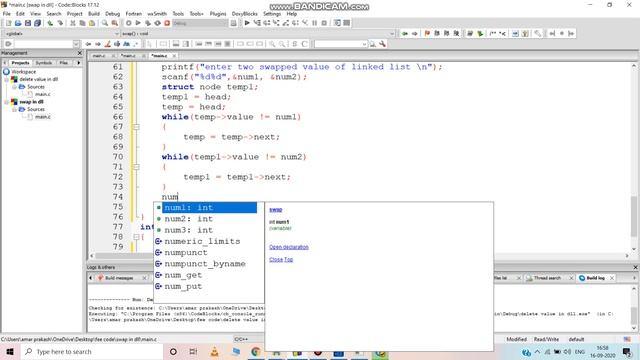640x360 pixels.
Task: Toggle code fold marker at line 71
Action: [136, 167]
